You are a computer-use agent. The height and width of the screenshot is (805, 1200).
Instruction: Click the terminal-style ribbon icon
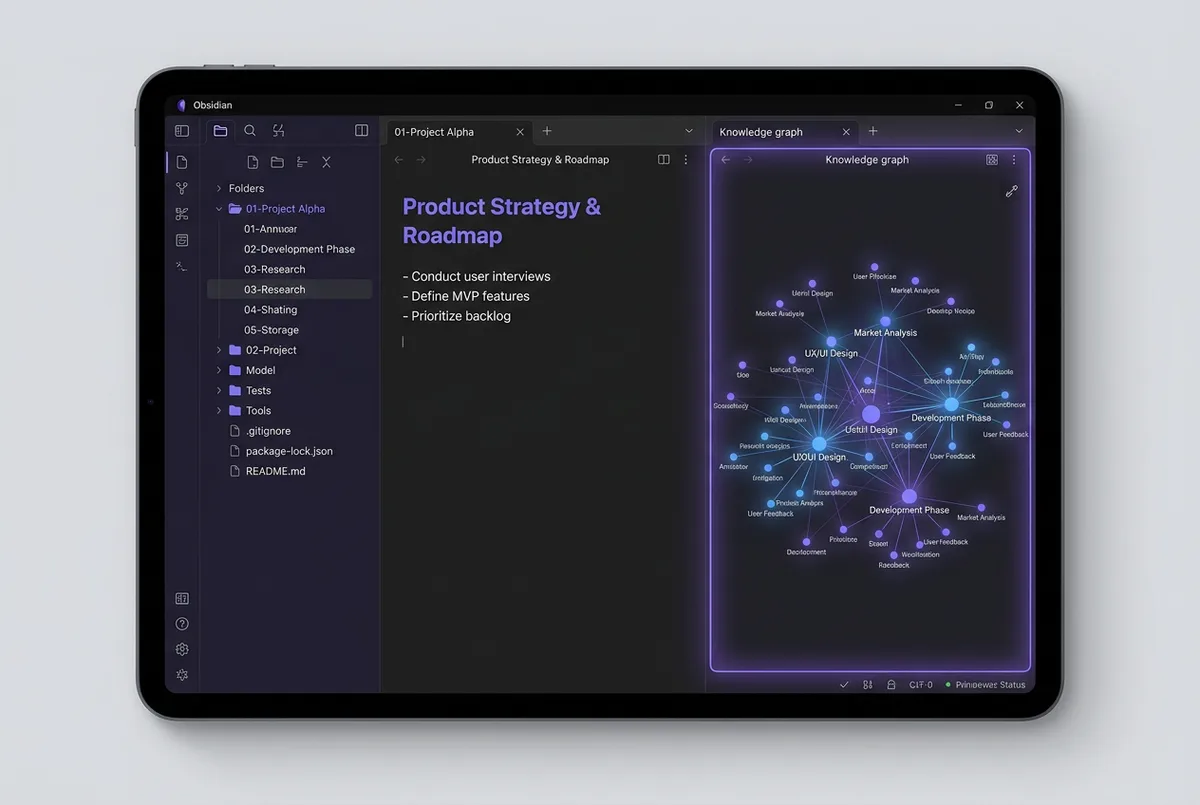pos(182,266)
